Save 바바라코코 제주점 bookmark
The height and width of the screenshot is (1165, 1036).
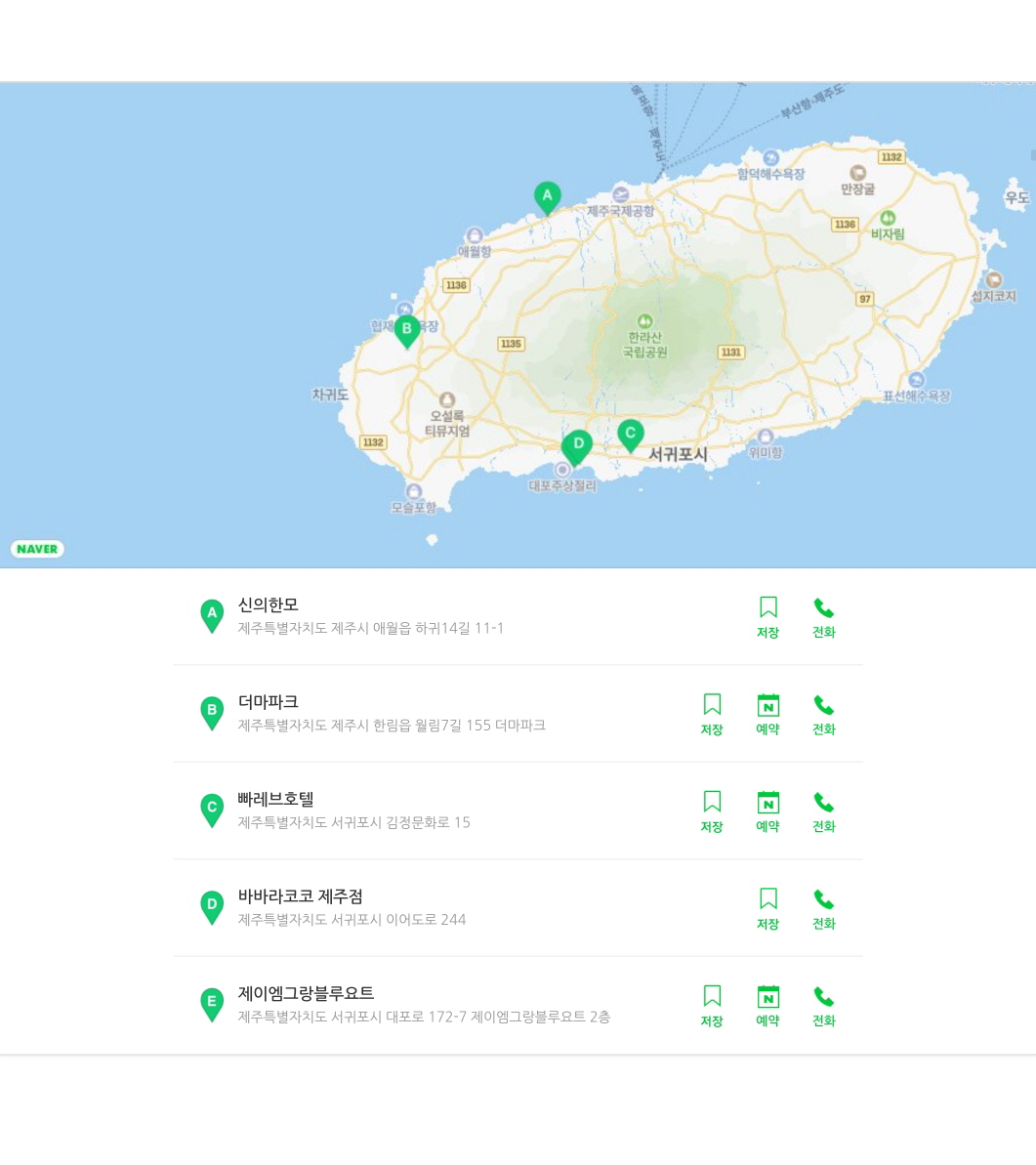(767, 908)
